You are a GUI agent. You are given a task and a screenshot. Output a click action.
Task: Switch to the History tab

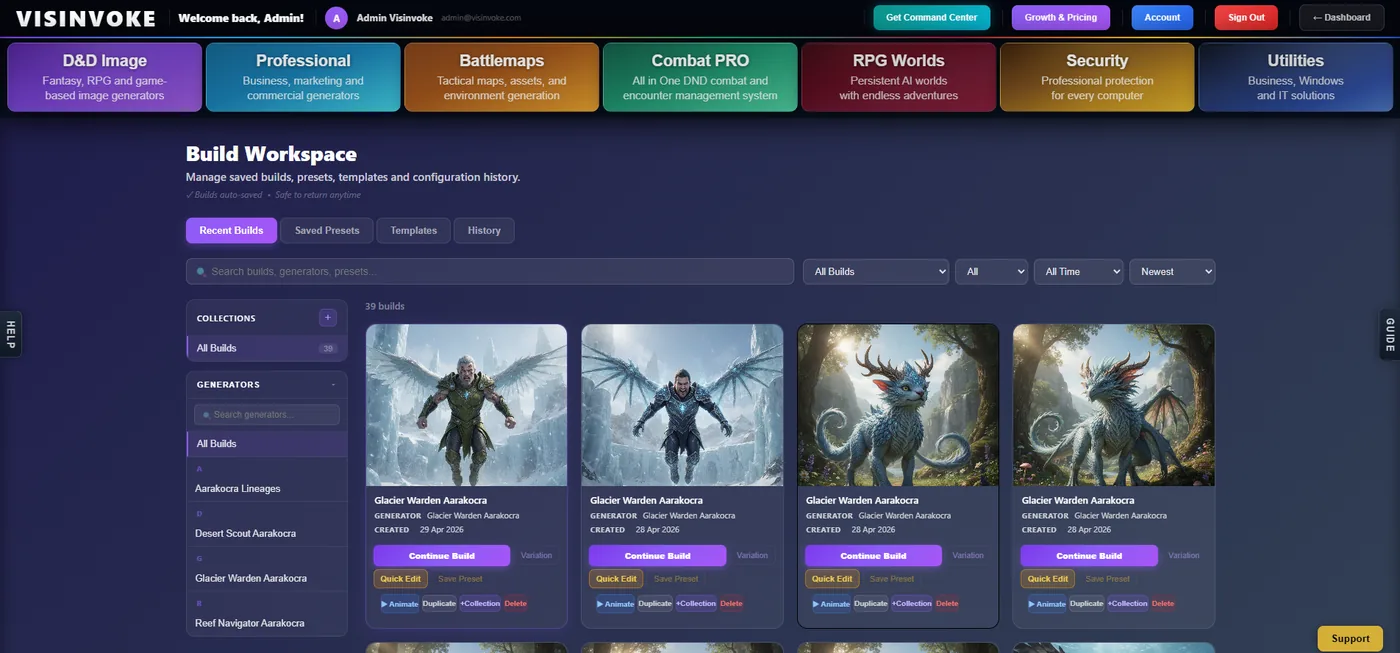(484, 230)
